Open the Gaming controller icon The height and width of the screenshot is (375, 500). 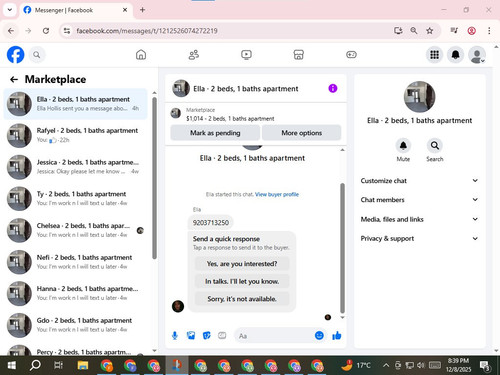(x=351, y=55)
